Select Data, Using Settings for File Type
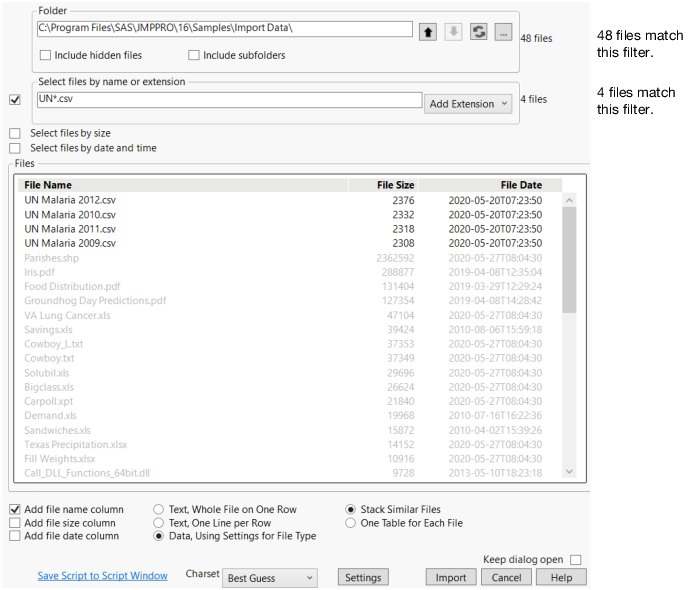Image resolution: width=697 pixels, height=590 pixels. 158,536
